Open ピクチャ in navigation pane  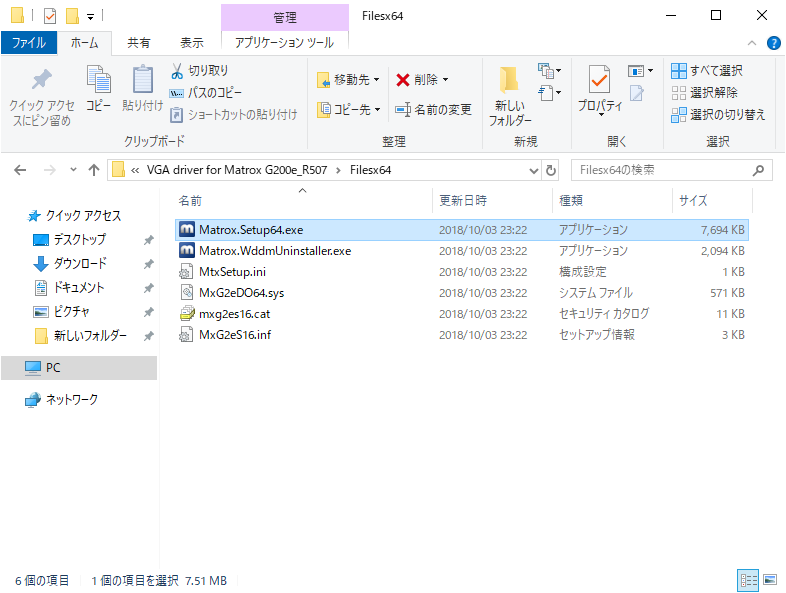[x=61, y=312]
